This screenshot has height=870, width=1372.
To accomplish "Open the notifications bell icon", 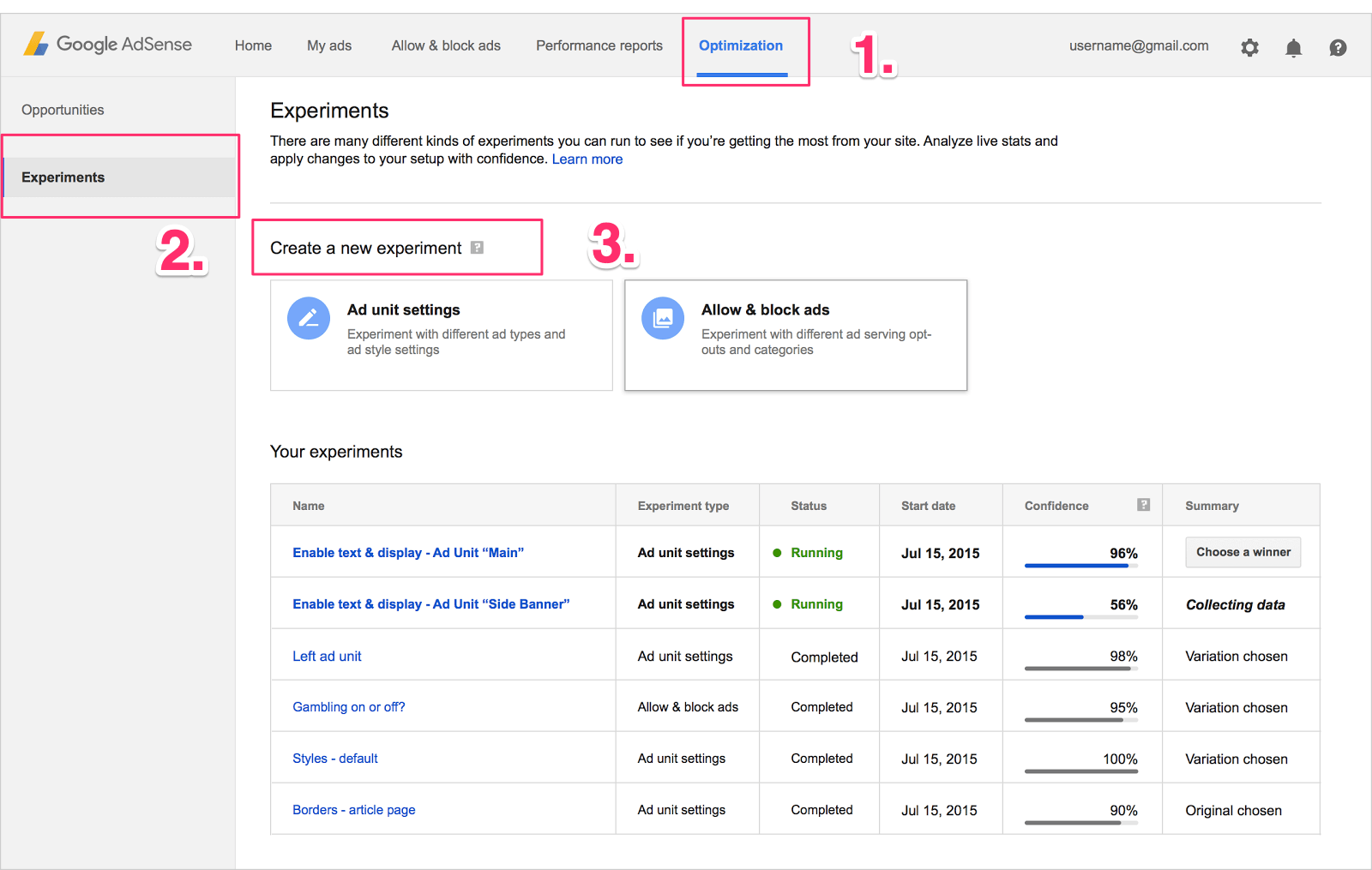I will click(1294, 47).
